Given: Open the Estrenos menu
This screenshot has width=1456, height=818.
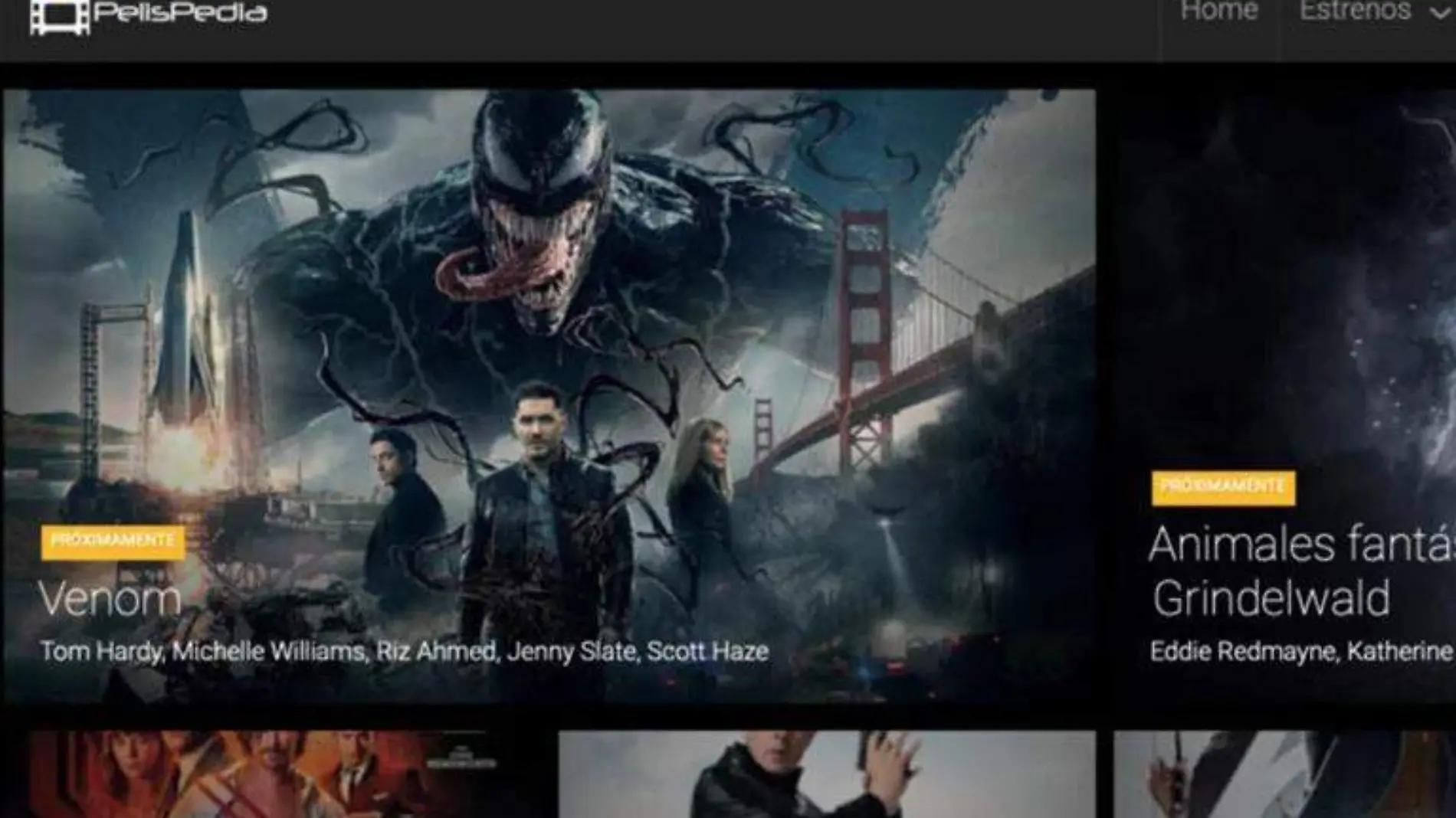Looking at the screenshot, I should point(1355,11).
